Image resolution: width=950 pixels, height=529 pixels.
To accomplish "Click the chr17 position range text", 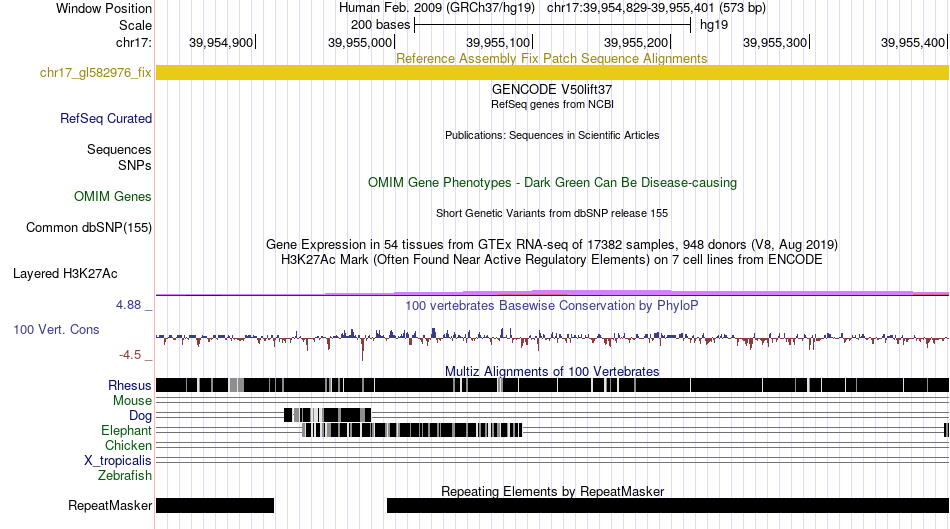I will coord(656,8).
